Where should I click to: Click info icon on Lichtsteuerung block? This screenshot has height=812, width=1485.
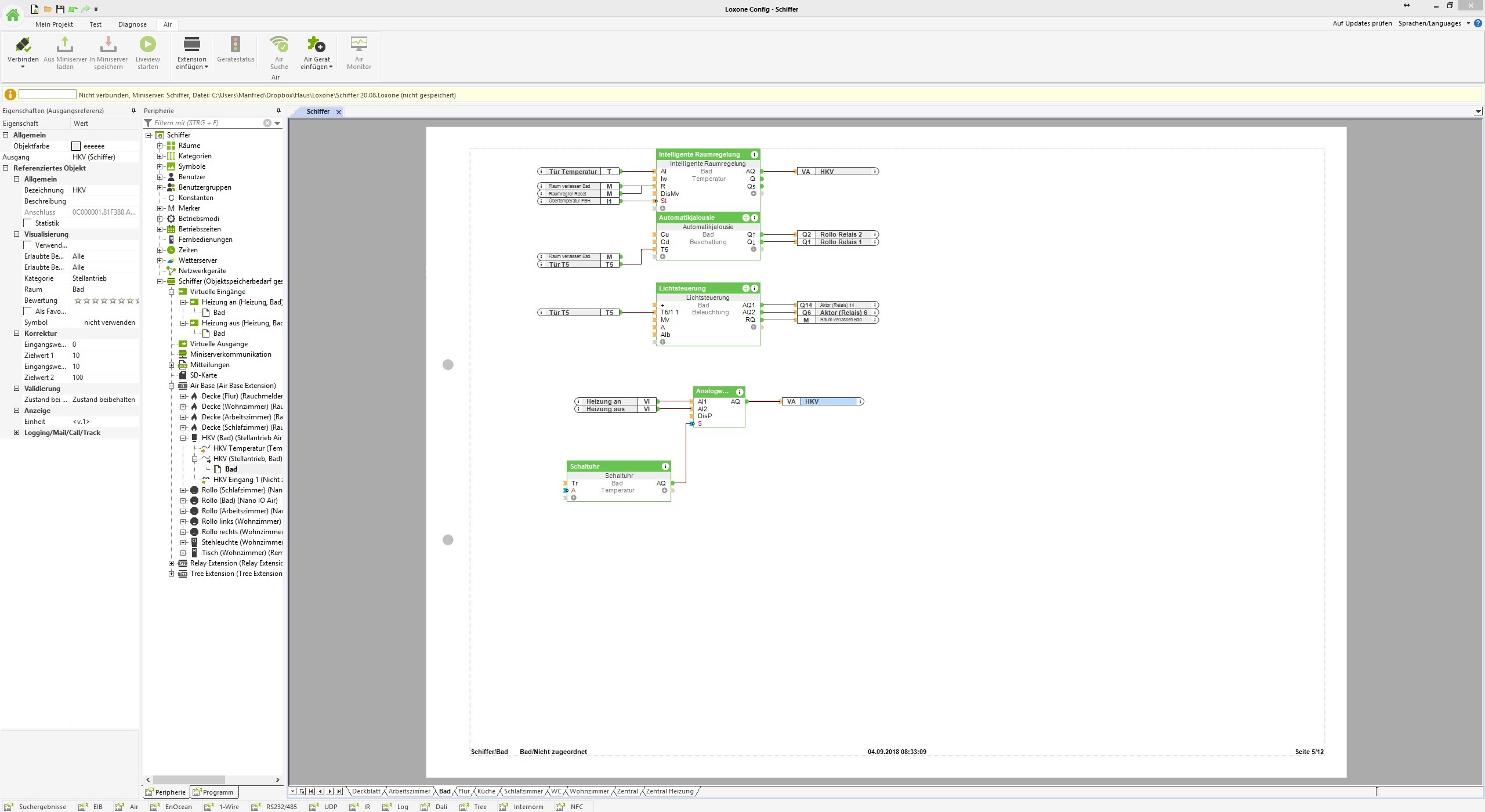(755, 288)
